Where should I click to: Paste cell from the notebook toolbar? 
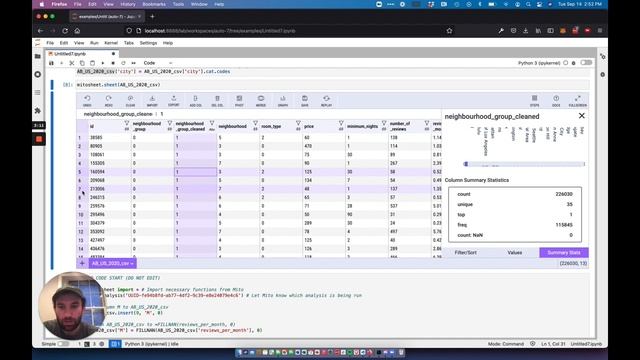(92, 63)
